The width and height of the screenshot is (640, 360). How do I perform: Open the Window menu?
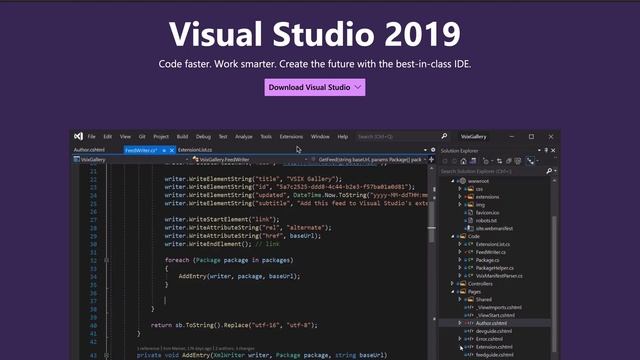(x=320, y=137)
